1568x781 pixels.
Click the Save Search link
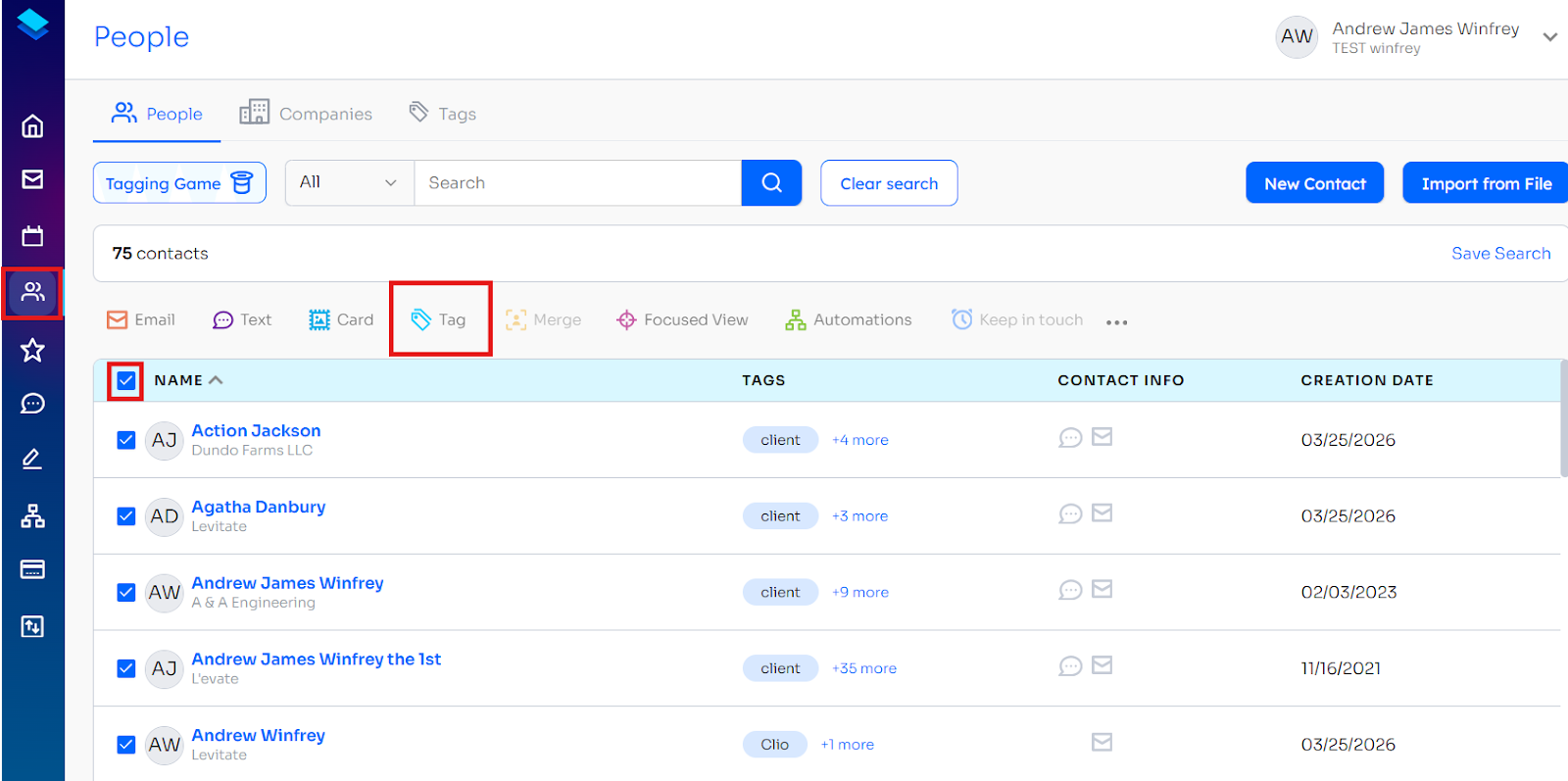(1501, 254)
